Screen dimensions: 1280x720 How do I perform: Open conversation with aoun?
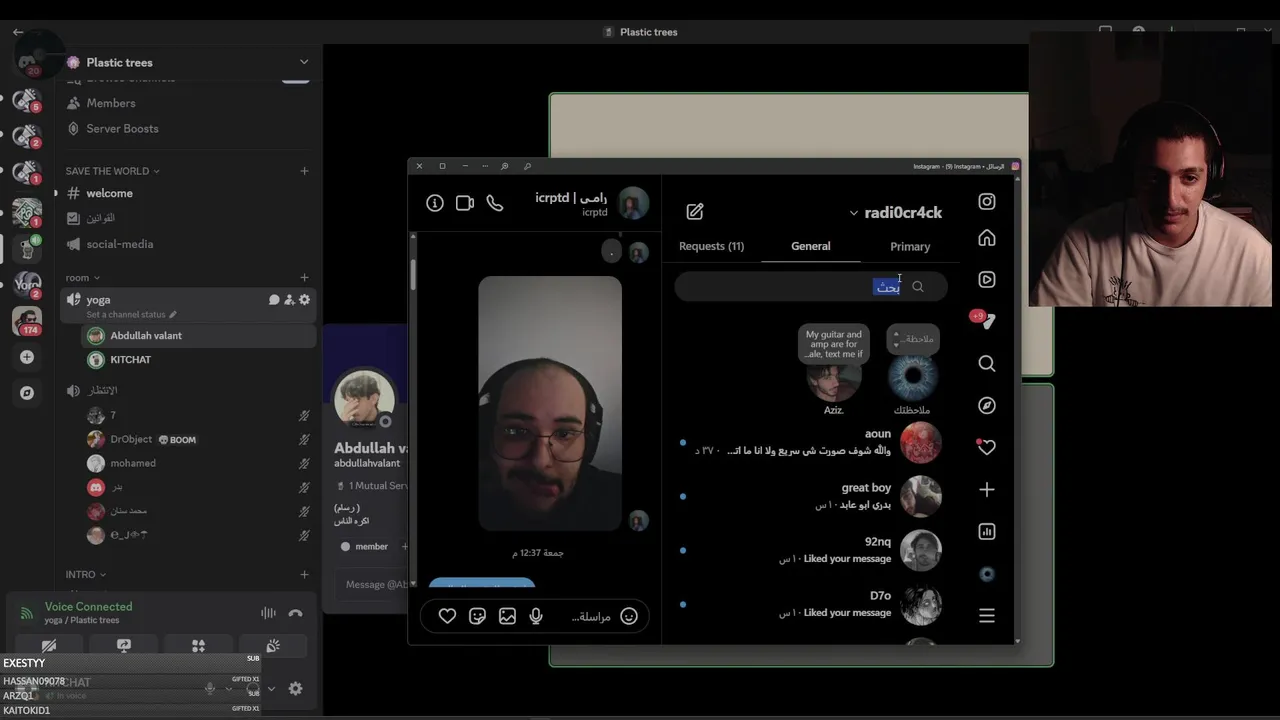(x=810, y=442)
